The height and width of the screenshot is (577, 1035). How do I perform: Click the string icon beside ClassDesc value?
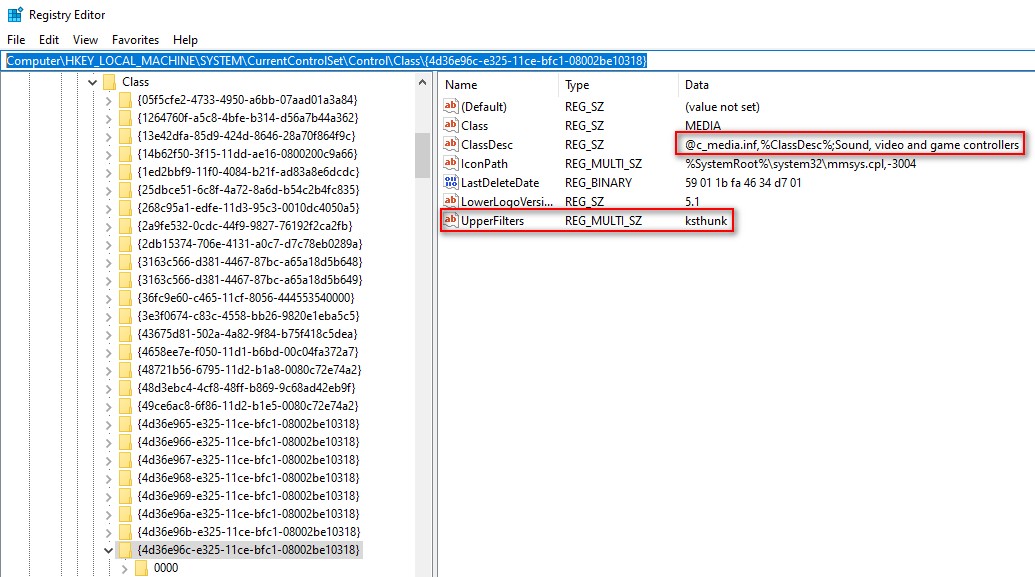451,145
